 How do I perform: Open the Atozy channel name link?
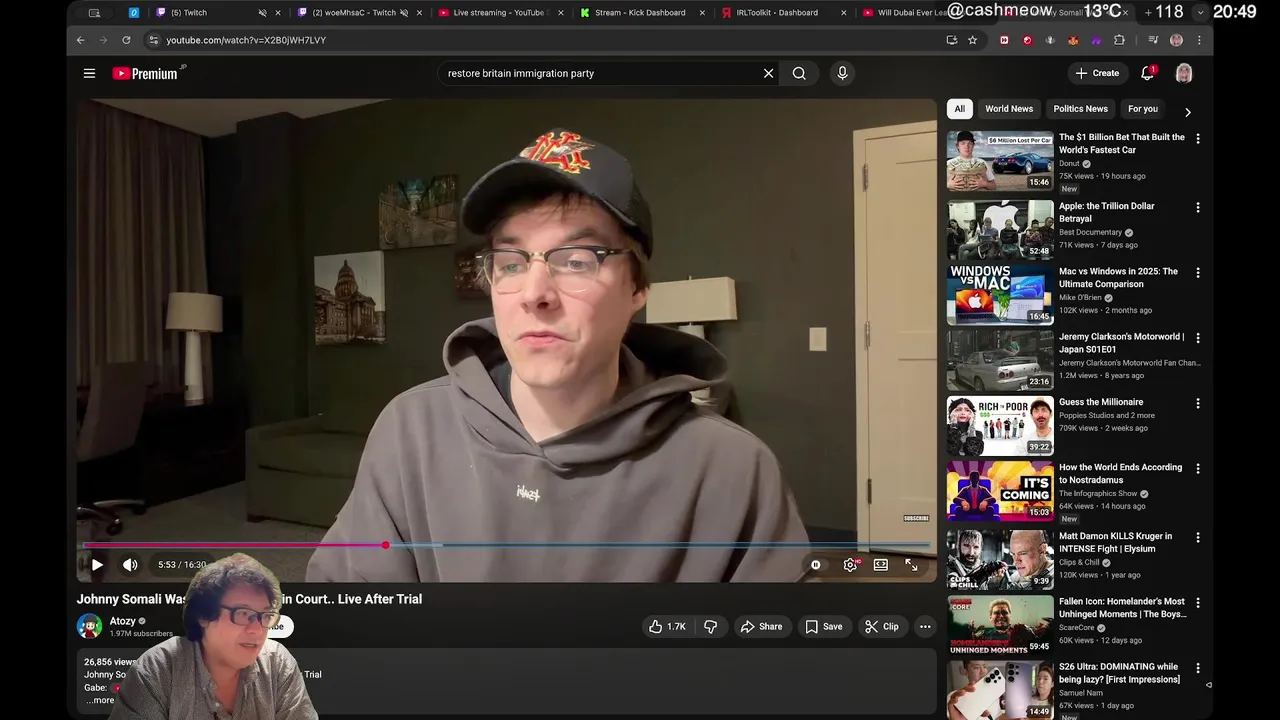coord(122,621)
